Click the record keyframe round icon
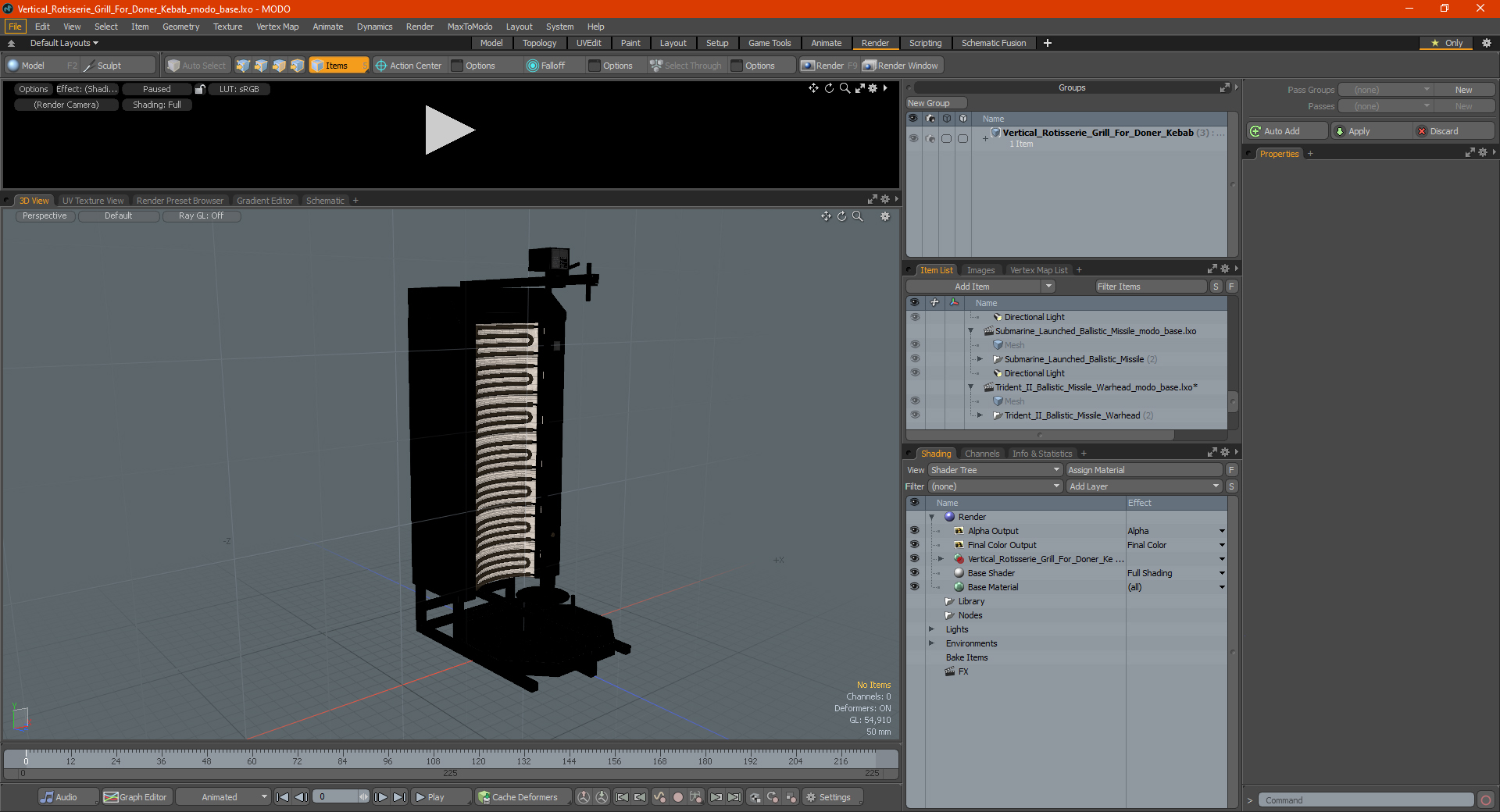This screenshot has height=812, width=1500. 678,797
